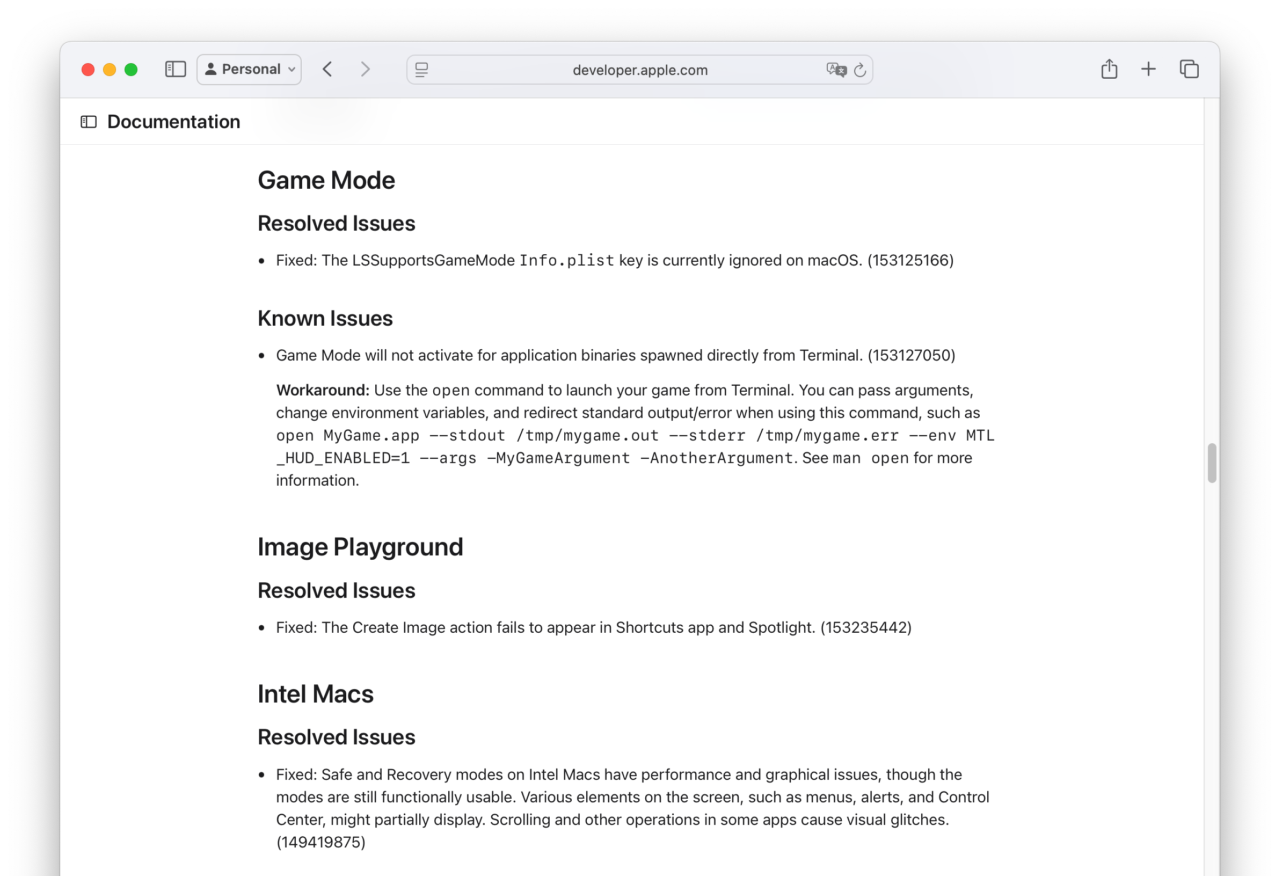This screenshot has height=876, width=1280.
Task: Click the developer.apple.com address field
Action: (x=639, y=70)
